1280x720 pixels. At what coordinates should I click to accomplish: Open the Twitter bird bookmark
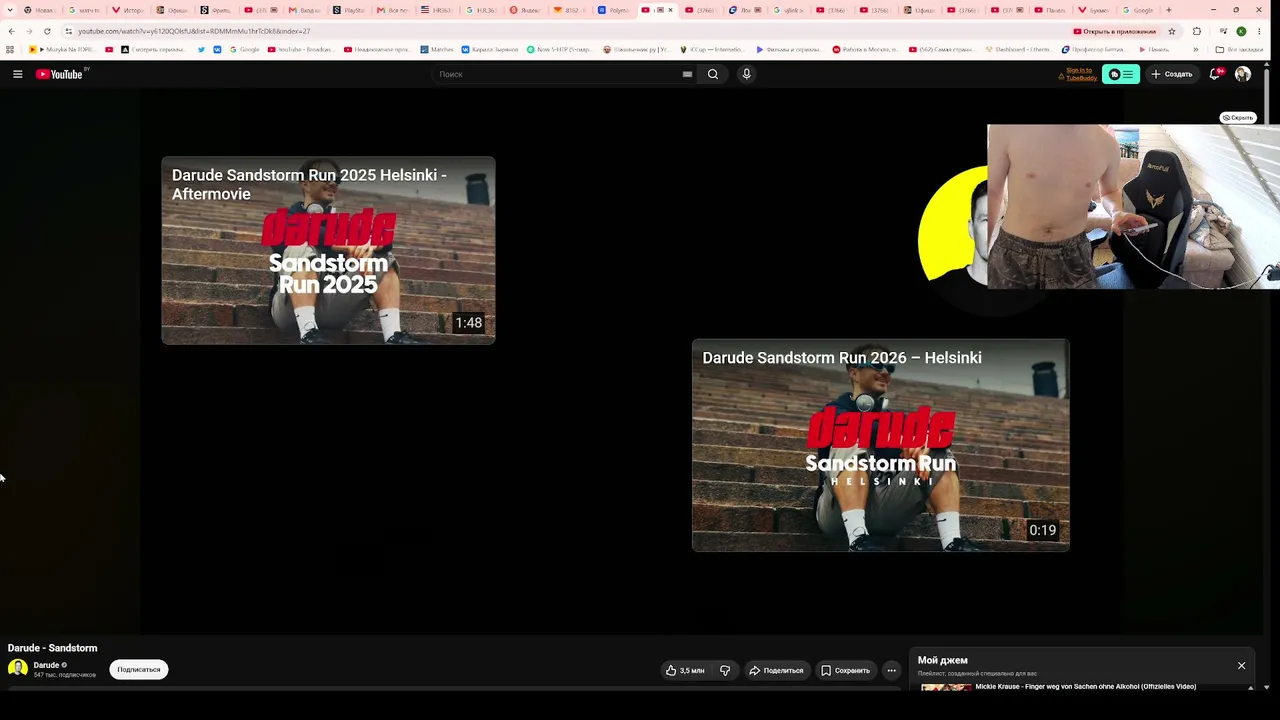tap(201, 49)
